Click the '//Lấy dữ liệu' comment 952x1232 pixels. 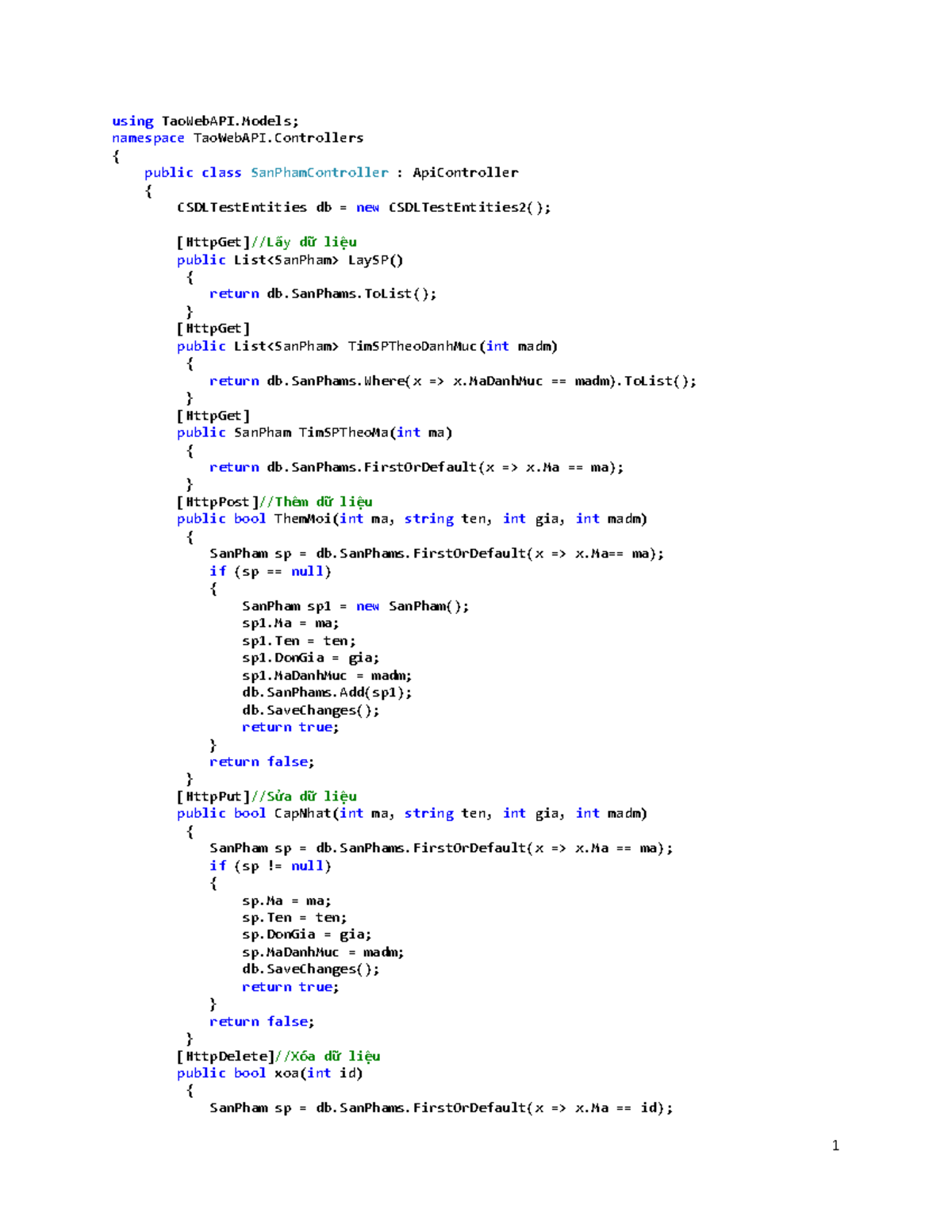(x=305, y=242)
